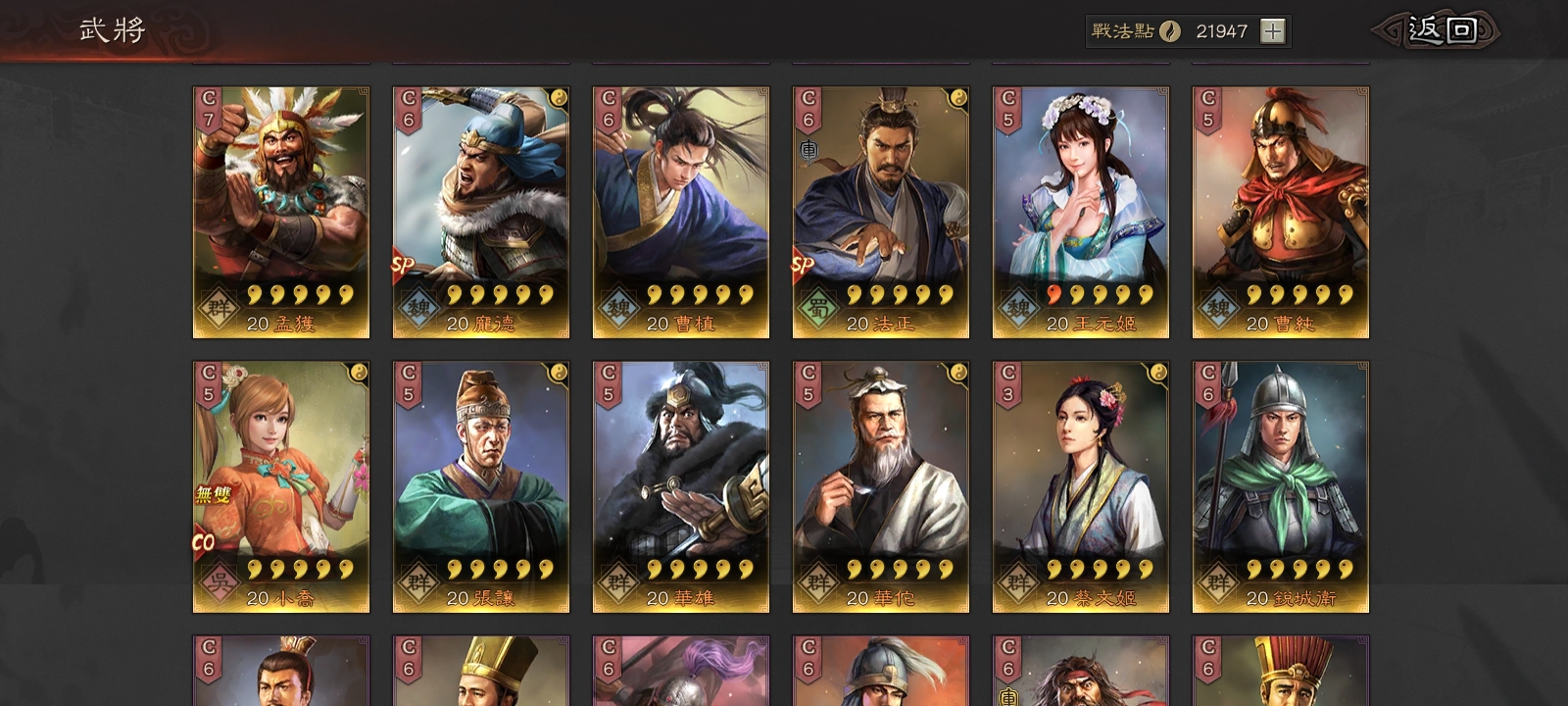Open the 曹植 general card
The height and width of the screenshot is (706, 1568).
[x=681, y=213]
